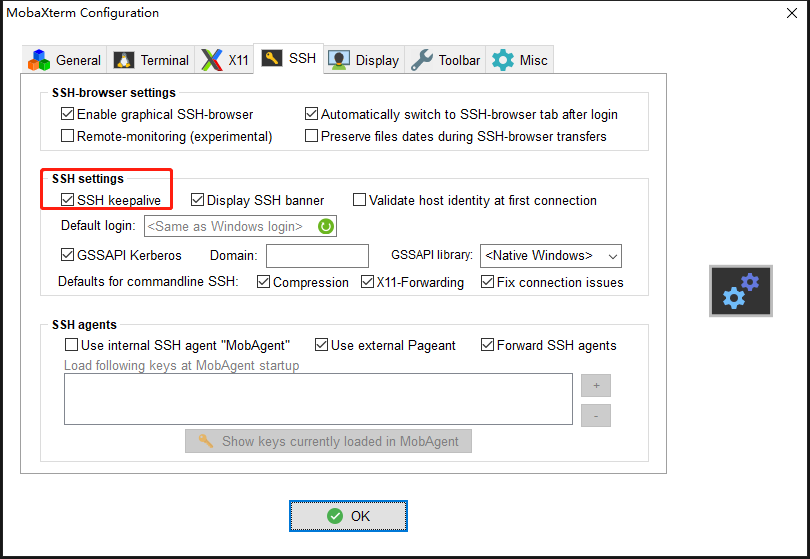This screenshot has height=559, width=810.
Task: Enable Use internal SSH agent MobAgent
Action: 71,345
